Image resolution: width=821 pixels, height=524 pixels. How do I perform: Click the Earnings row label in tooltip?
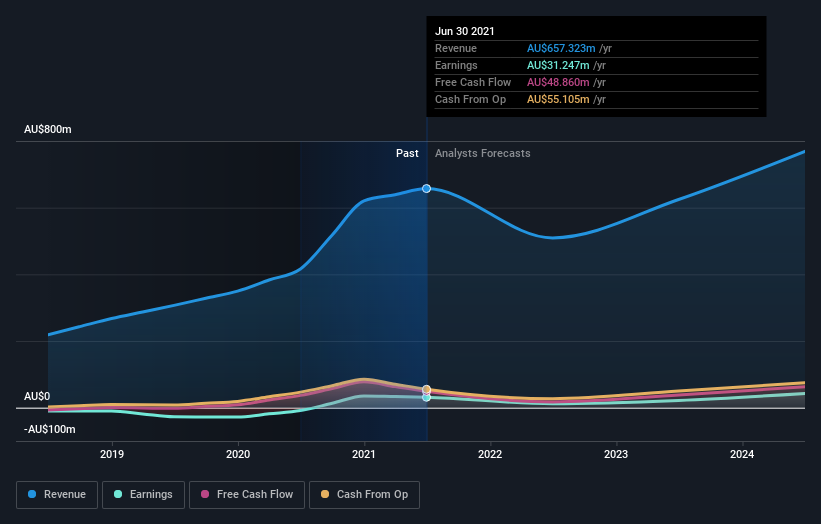coord(457,65)
